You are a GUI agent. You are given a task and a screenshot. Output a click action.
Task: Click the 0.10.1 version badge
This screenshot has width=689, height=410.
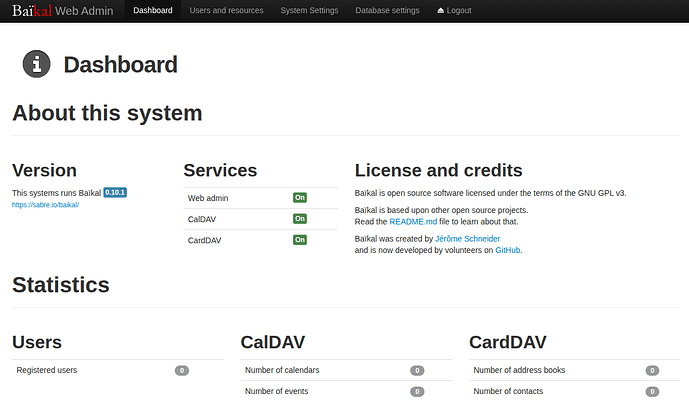pyautogui.click(x=115, y=192)
